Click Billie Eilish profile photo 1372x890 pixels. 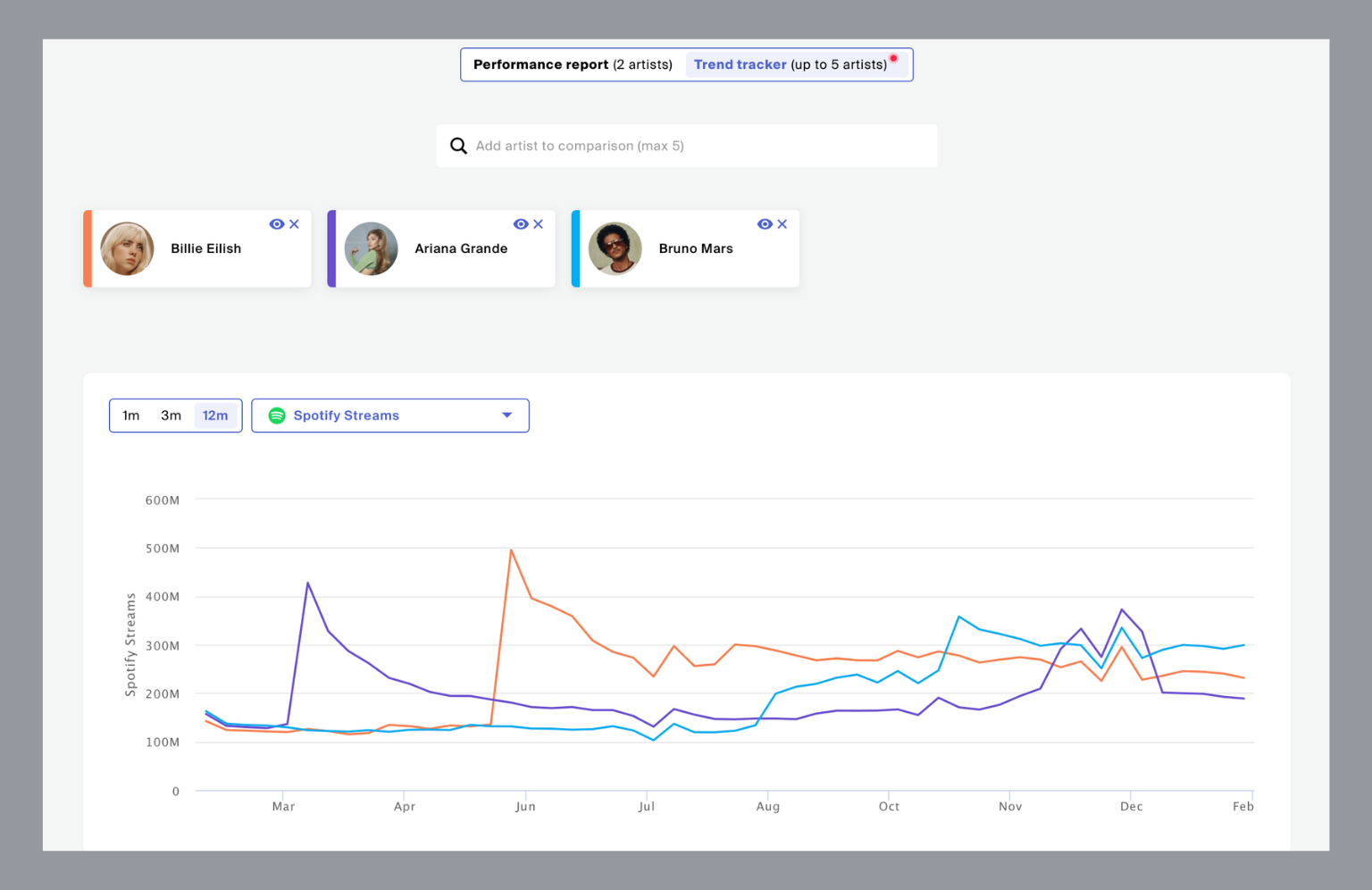[x=127, y=248]
